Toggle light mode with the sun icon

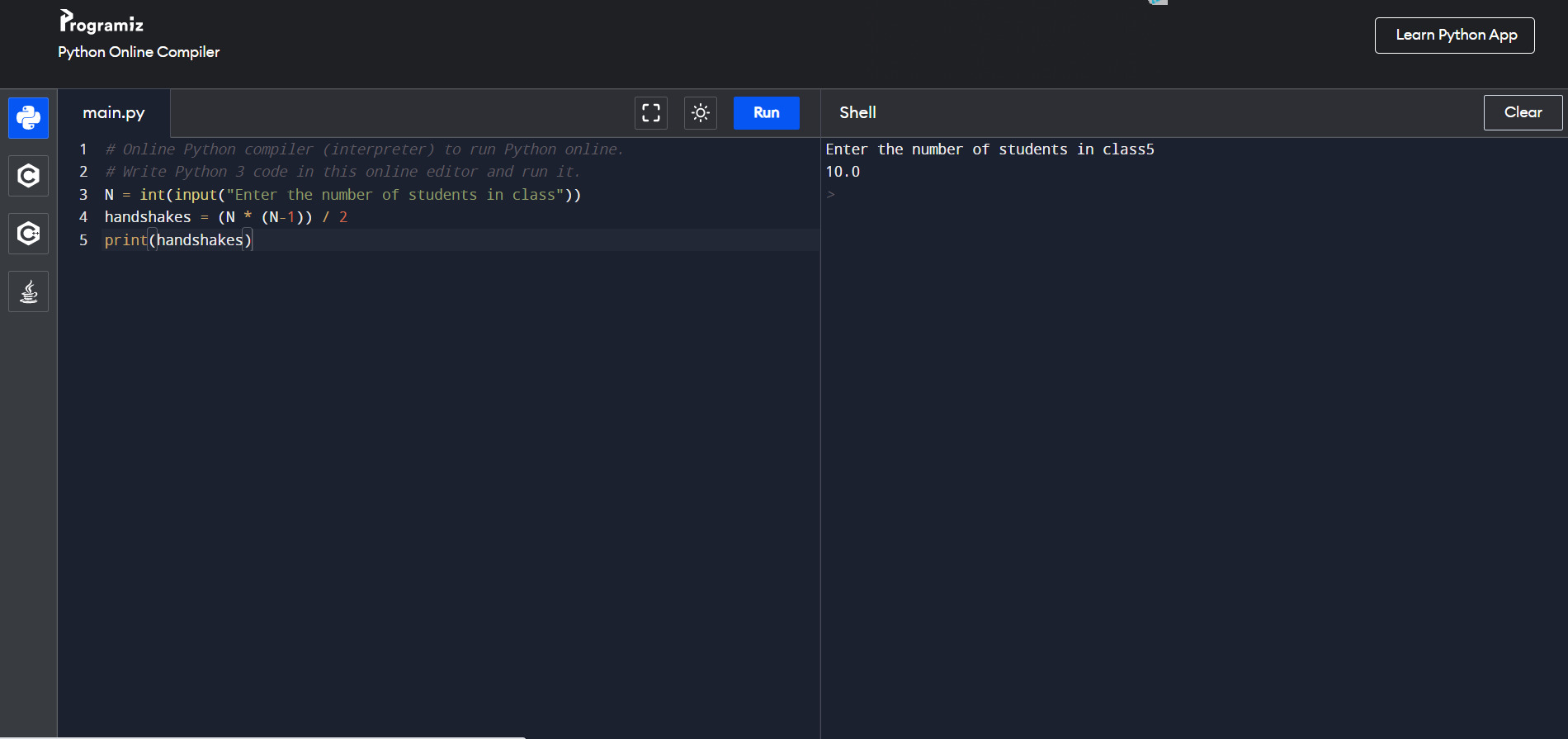click(x=700, y=113)
